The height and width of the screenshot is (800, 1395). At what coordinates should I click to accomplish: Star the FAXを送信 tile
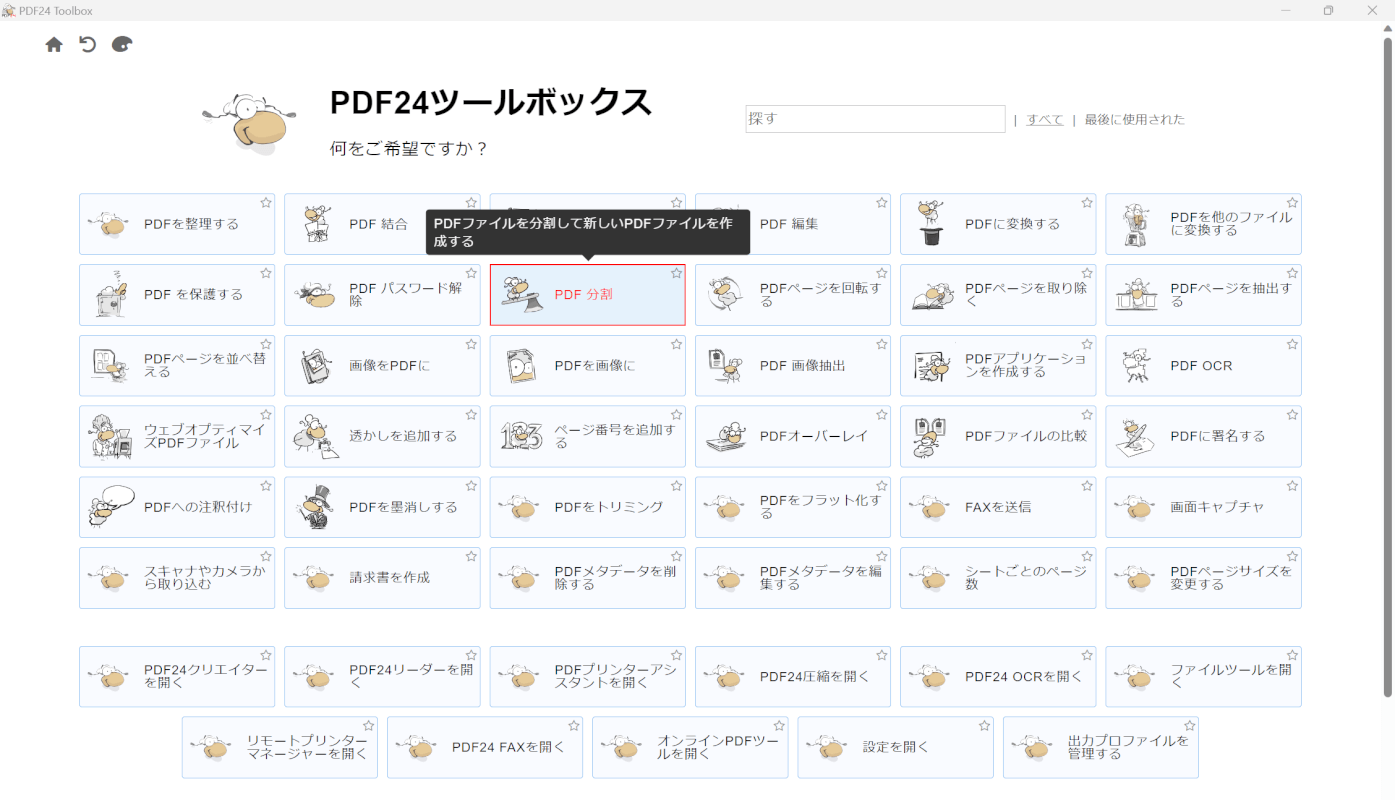coord(1087,485)
